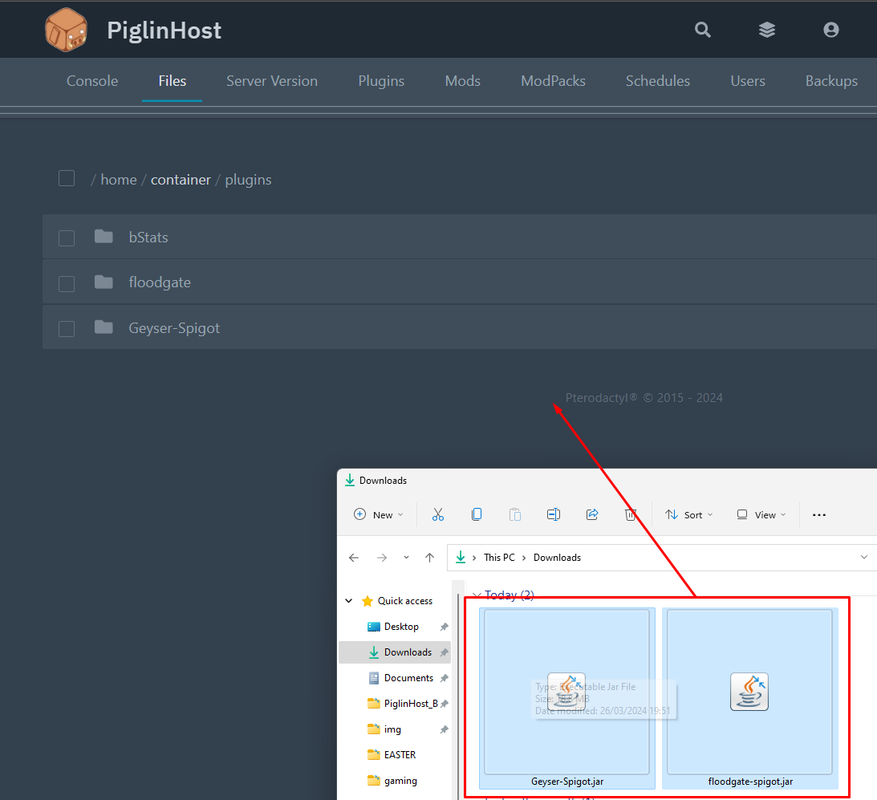Click the PiglinHost pig logo
Image resolution: width=877 pixels, height=800 pixels.
click(x=66, y=30)
